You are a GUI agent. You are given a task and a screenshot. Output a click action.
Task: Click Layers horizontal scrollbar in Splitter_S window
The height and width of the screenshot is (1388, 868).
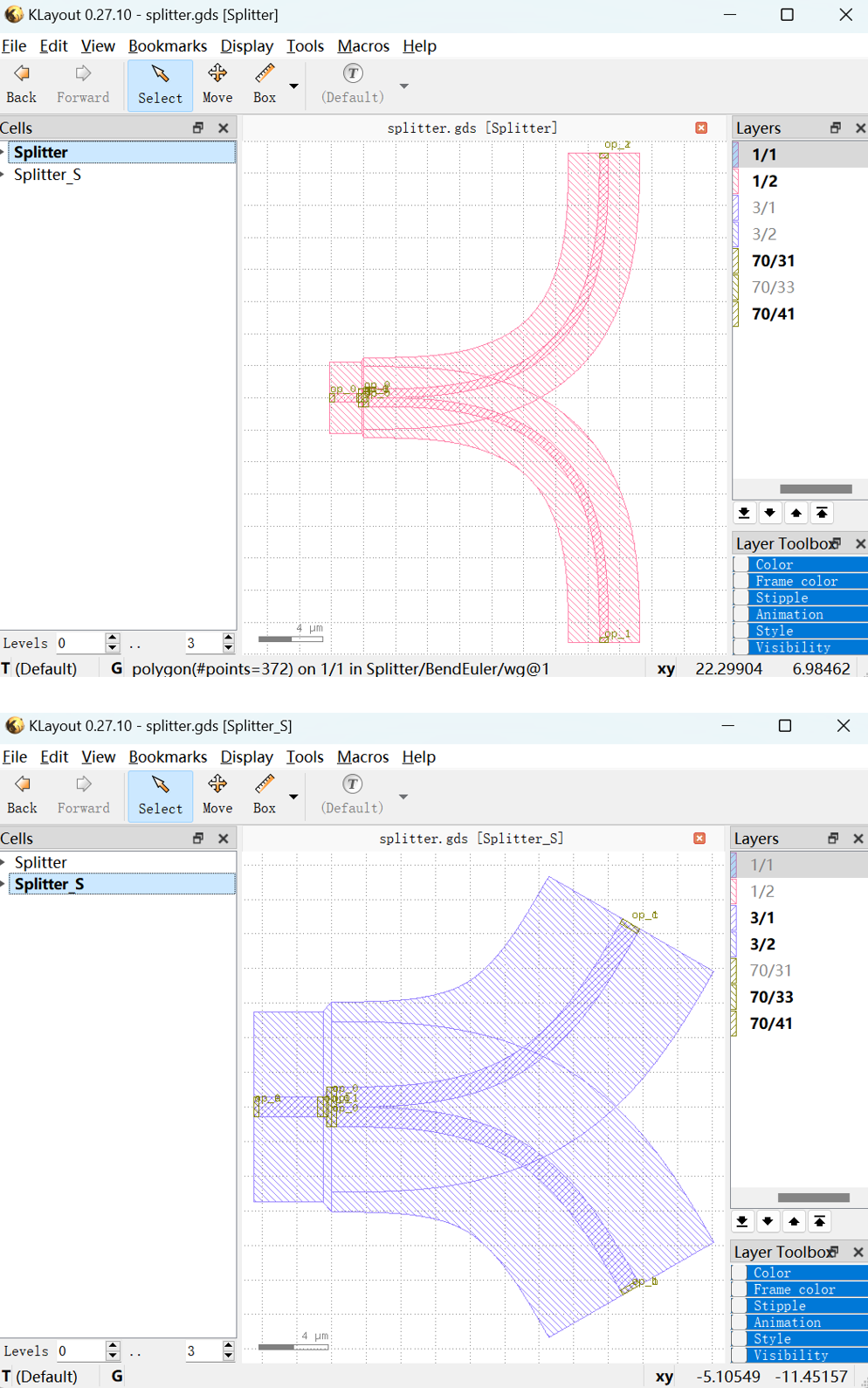click(x=814, y=1198)
